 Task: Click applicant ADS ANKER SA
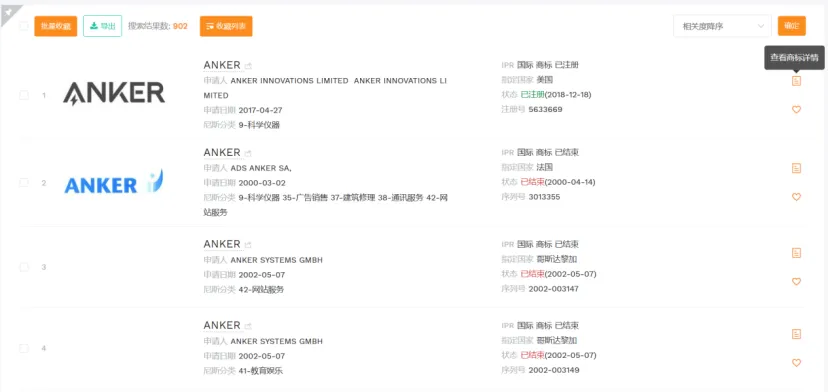coord(261,168)
